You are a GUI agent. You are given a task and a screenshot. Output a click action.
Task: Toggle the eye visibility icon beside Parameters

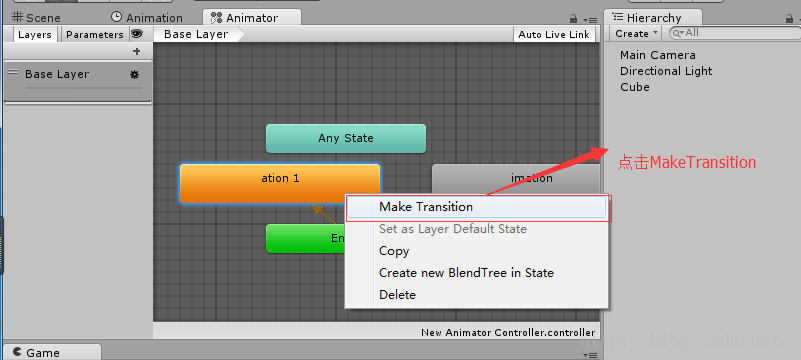(x=136, y=34)
